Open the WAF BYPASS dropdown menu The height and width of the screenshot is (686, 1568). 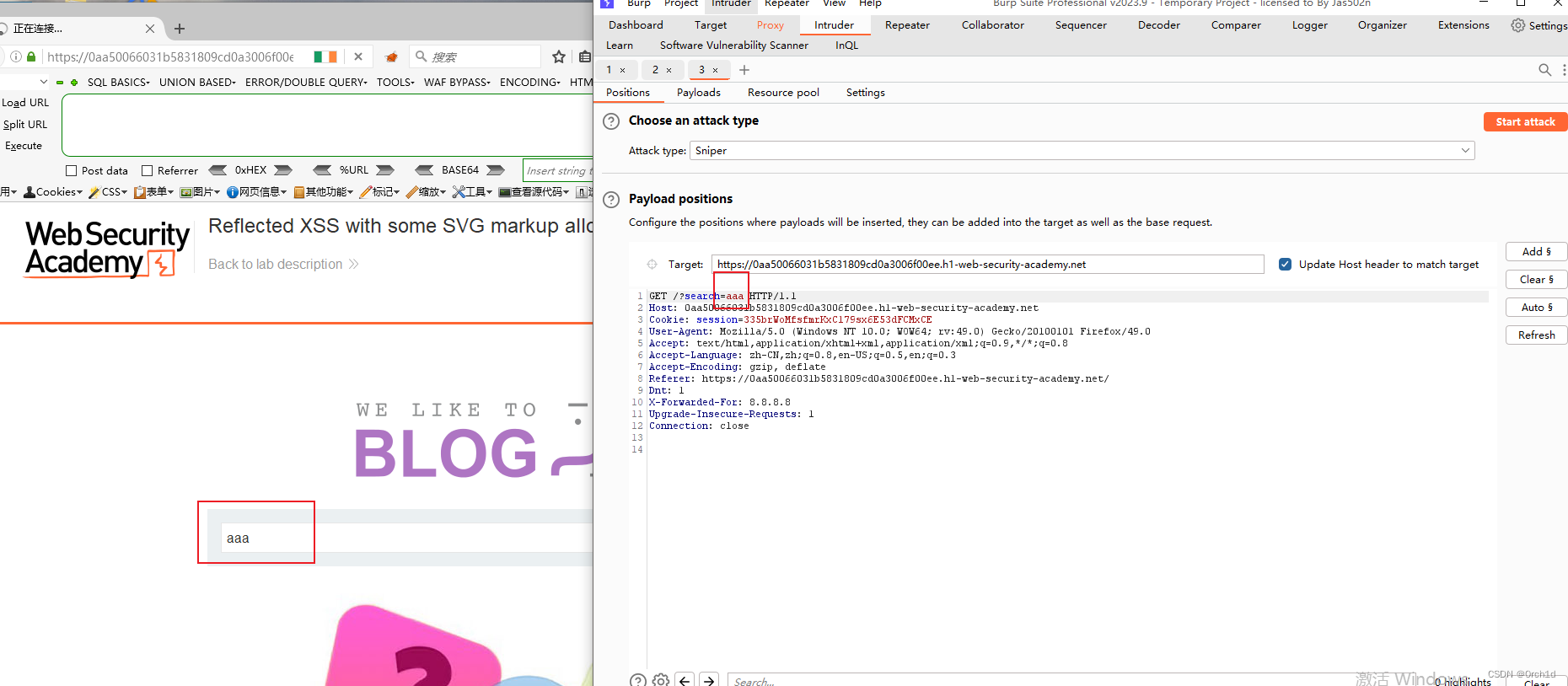[458, 83]
